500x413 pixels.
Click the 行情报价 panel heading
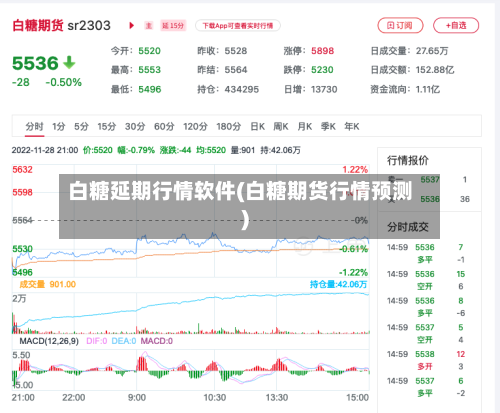coord(408,160)
